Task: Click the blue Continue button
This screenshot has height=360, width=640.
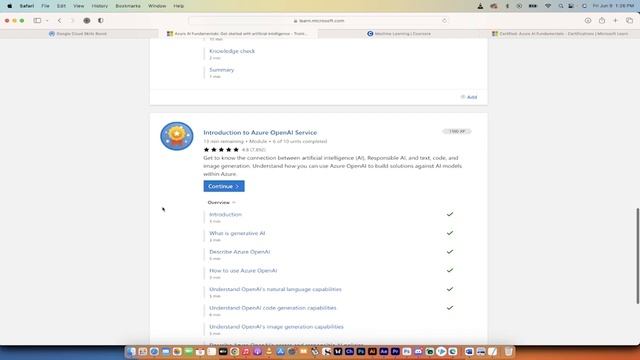Action: click(x=224, y=186)
